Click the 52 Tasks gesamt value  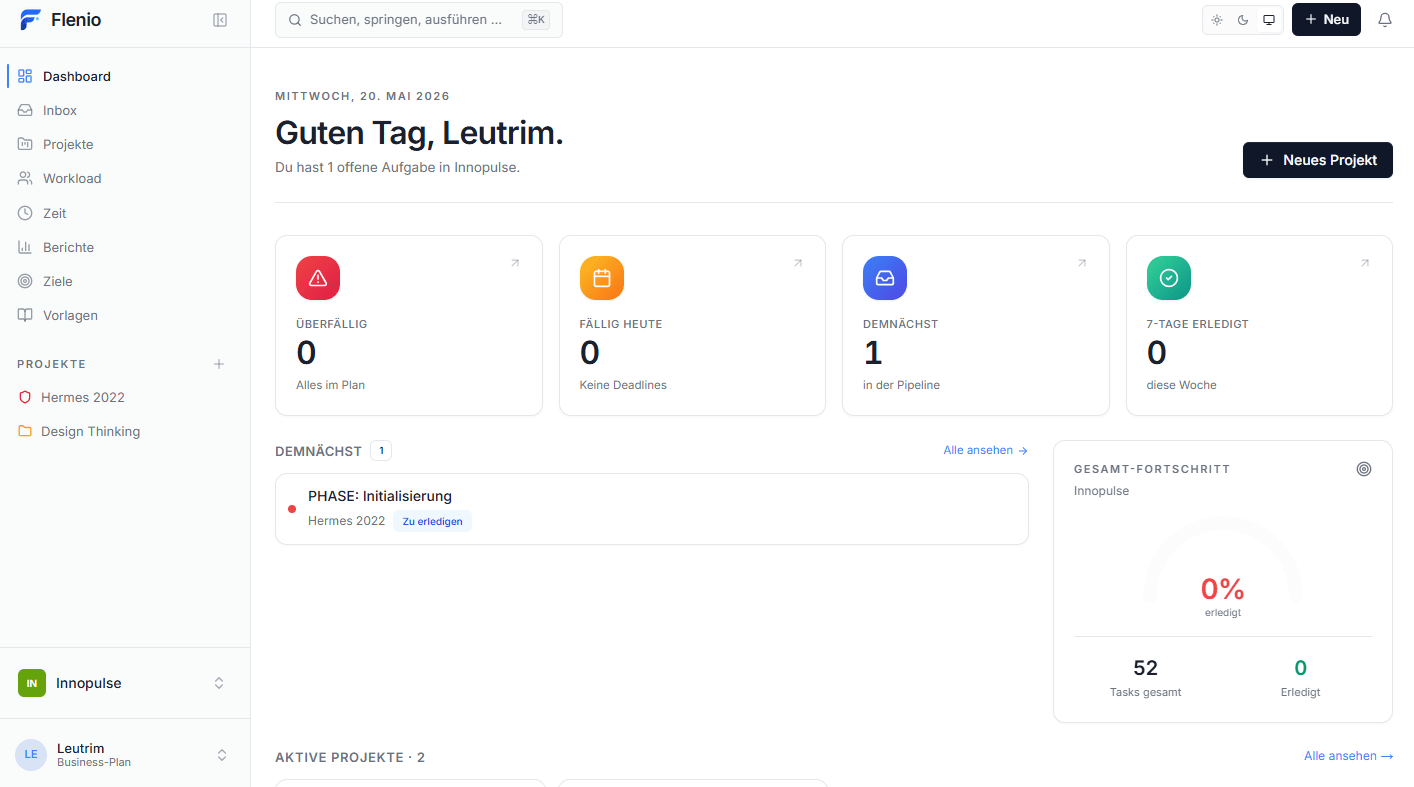tap(1145, 668)
